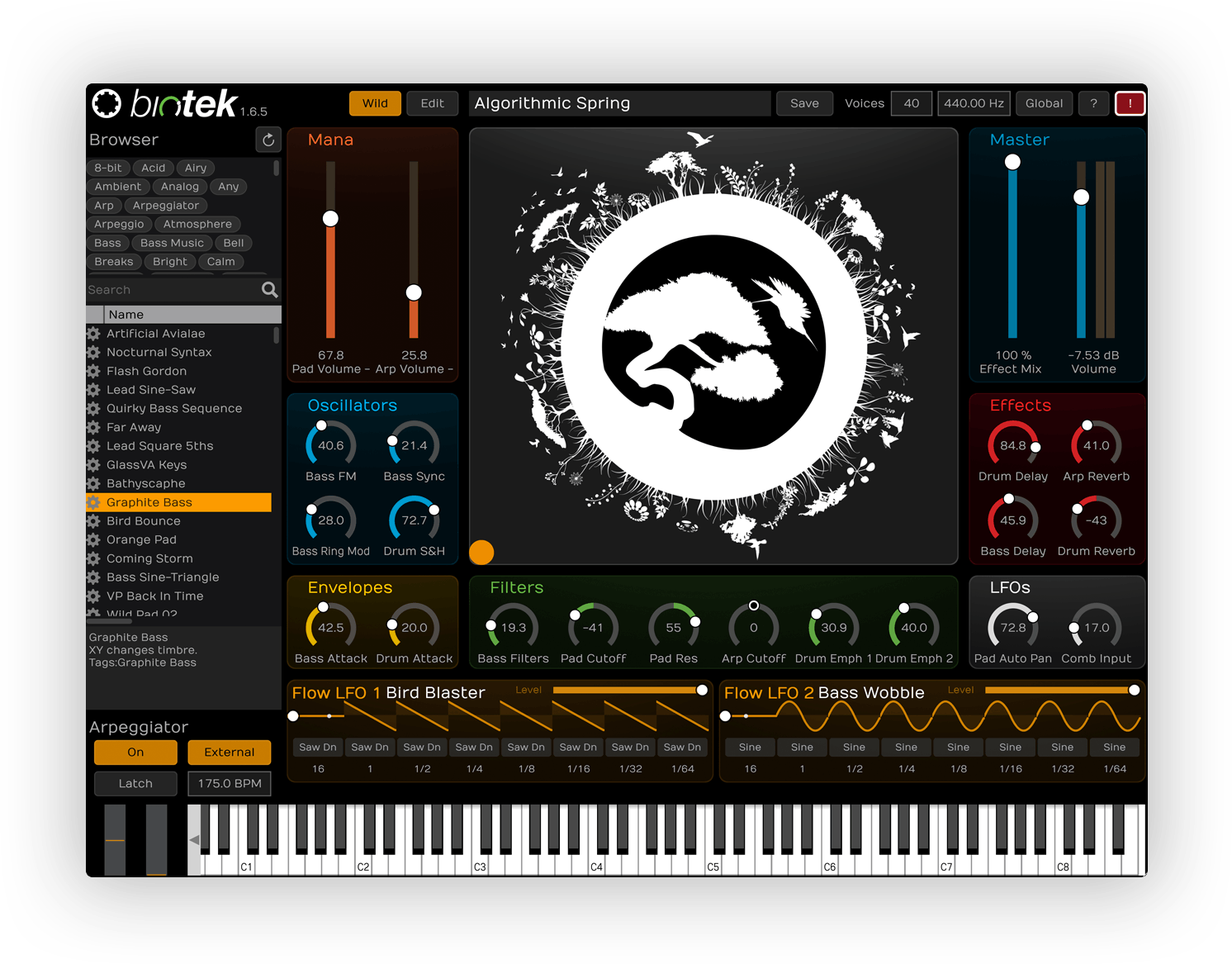Click the search magnifier icon
The height and width of the screenshot is (964, 1232).
269,290
